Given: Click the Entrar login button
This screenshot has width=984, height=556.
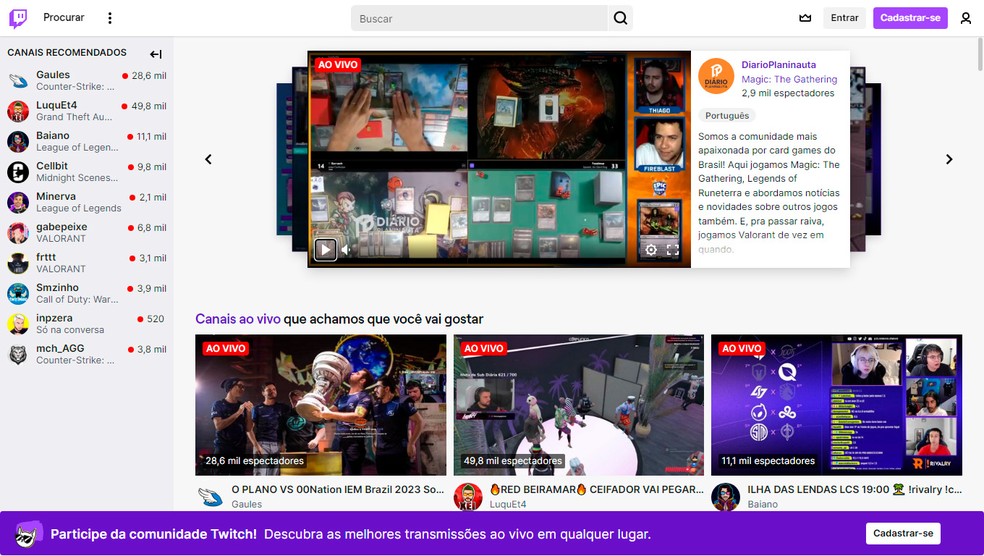Looking at the screenshot, I should click(844, 18).
